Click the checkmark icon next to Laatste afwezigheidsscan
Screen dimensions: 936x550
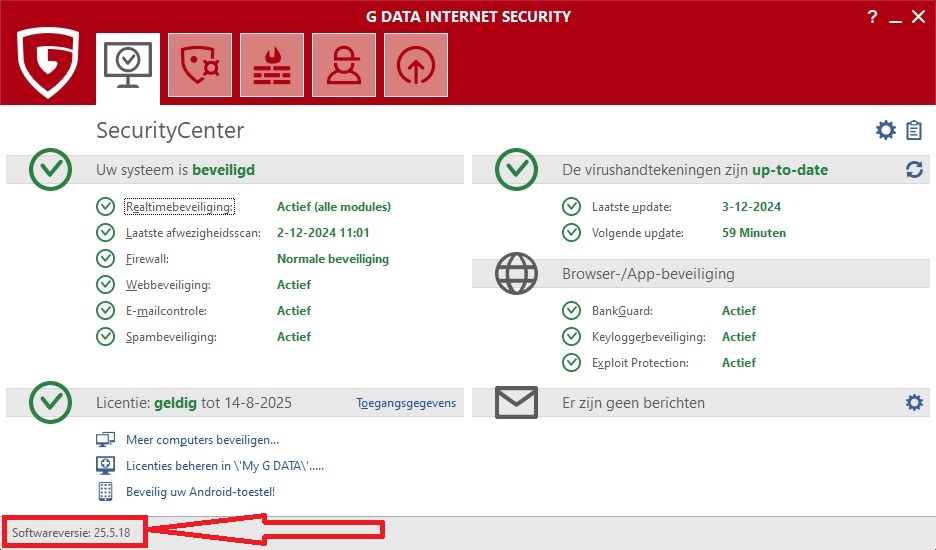coord(105,232)
